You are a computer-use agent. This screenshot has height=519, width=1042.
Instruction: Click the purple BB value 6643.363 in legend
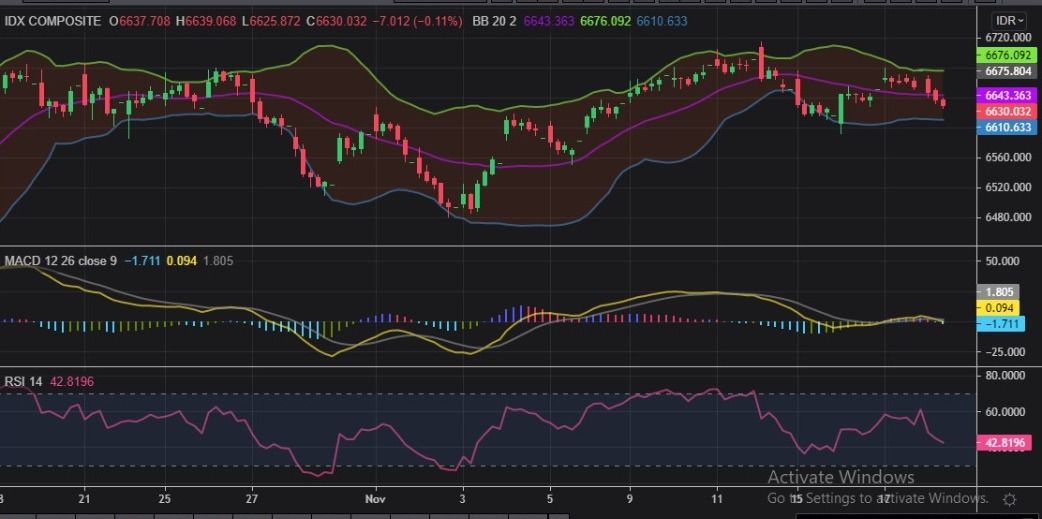tap(550, 21)
